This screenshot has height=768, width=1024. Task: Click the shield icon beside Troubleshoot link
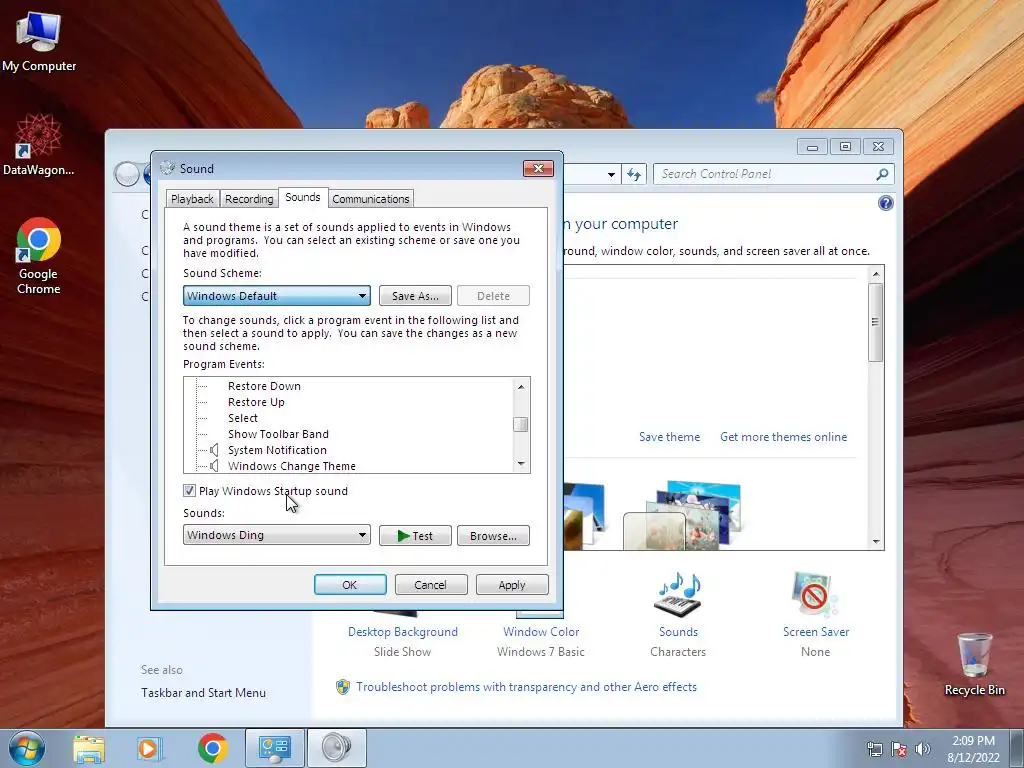[343, 687]
